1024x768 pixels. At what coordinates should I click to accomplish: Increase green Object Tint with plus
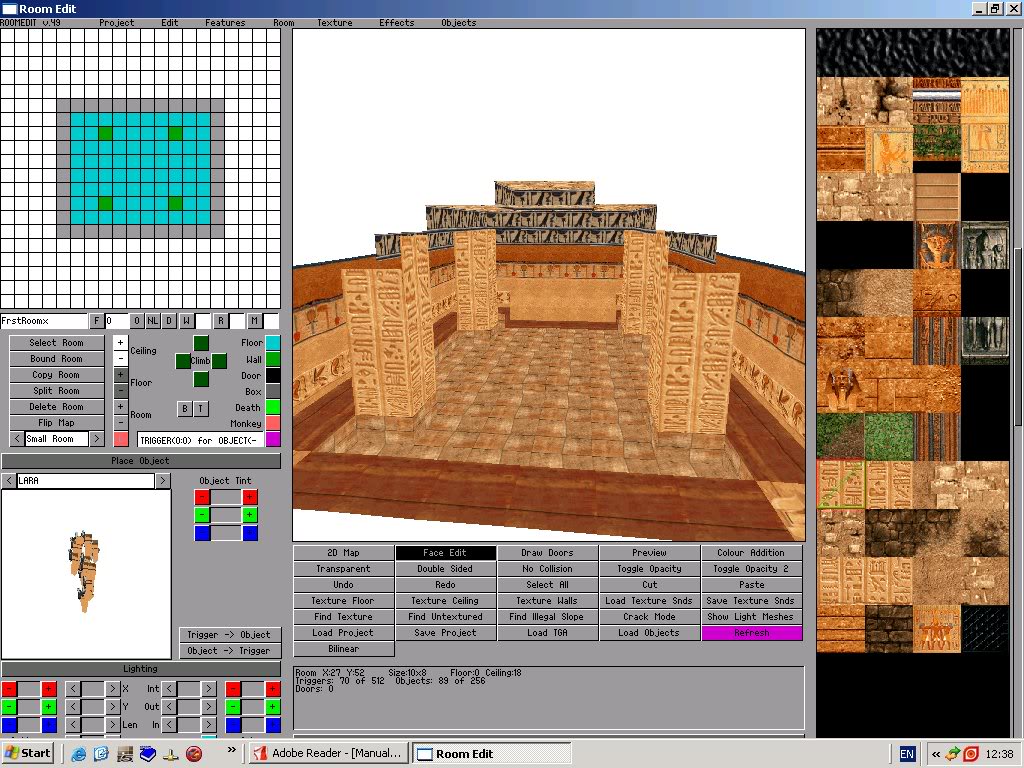pos(249,515)
